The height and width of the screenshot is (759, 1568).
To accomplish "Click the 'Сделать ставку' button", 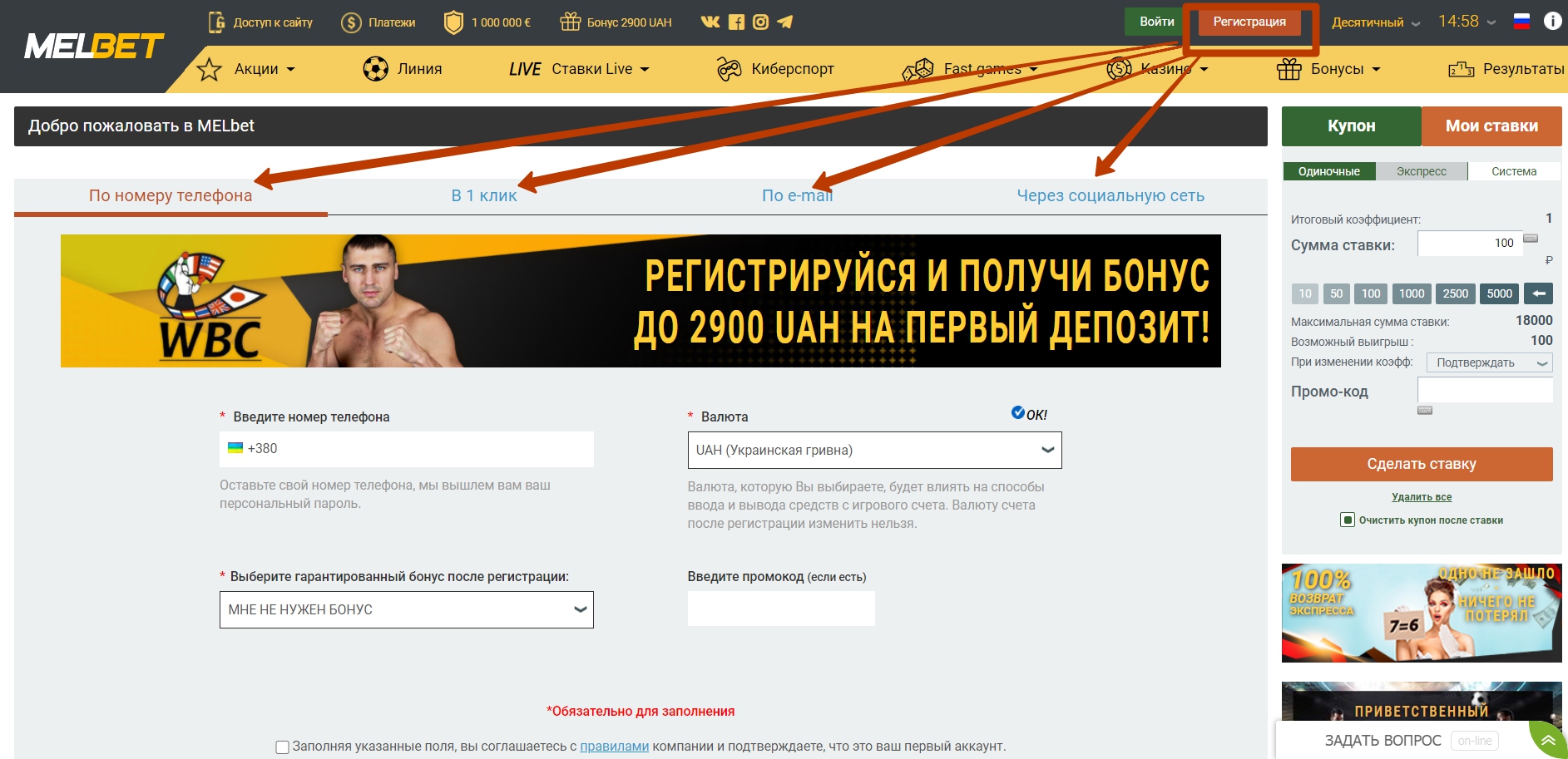I will click(1422, 464).
